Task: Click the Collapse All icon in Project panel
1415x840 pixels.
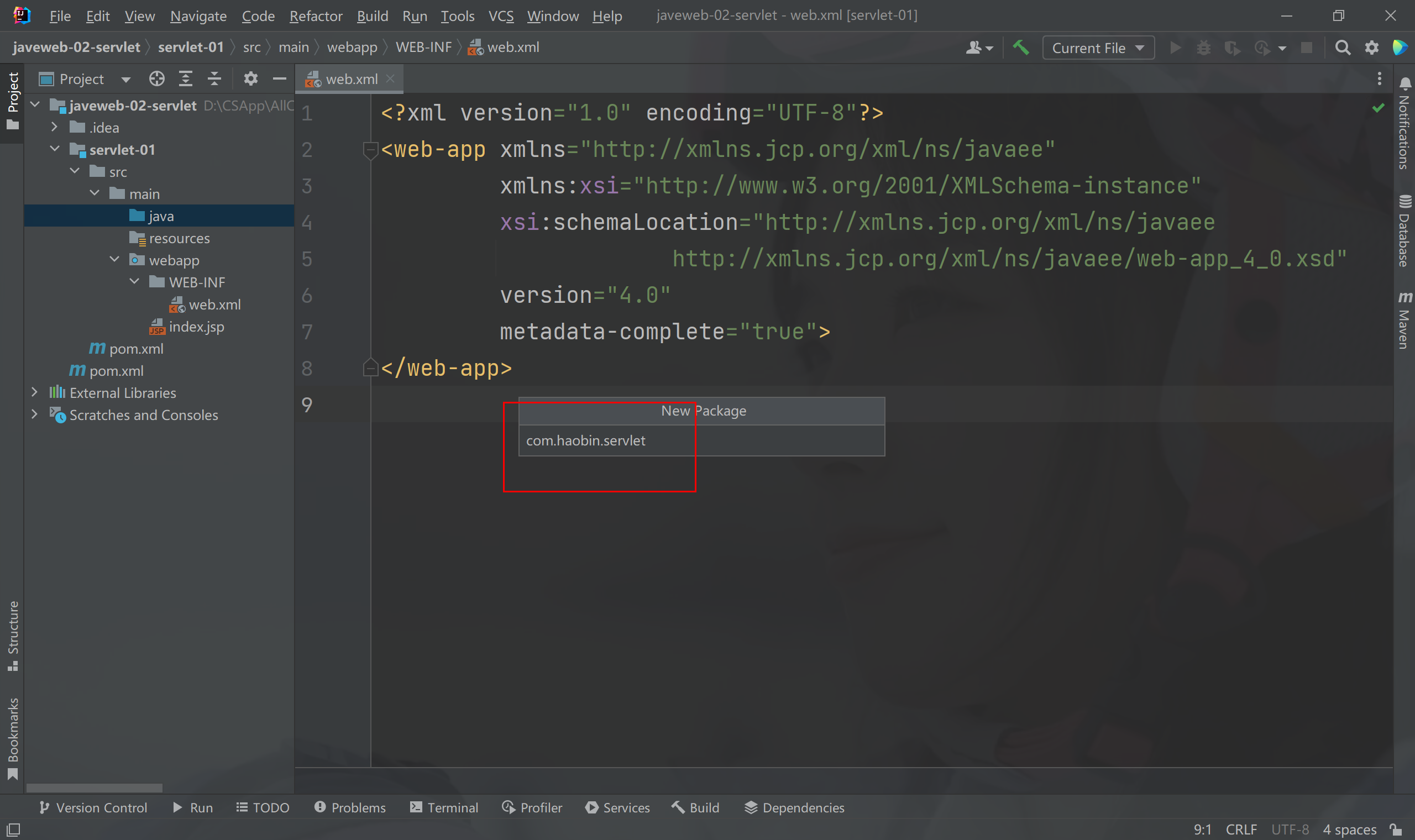Action: [x=214, y=78]
